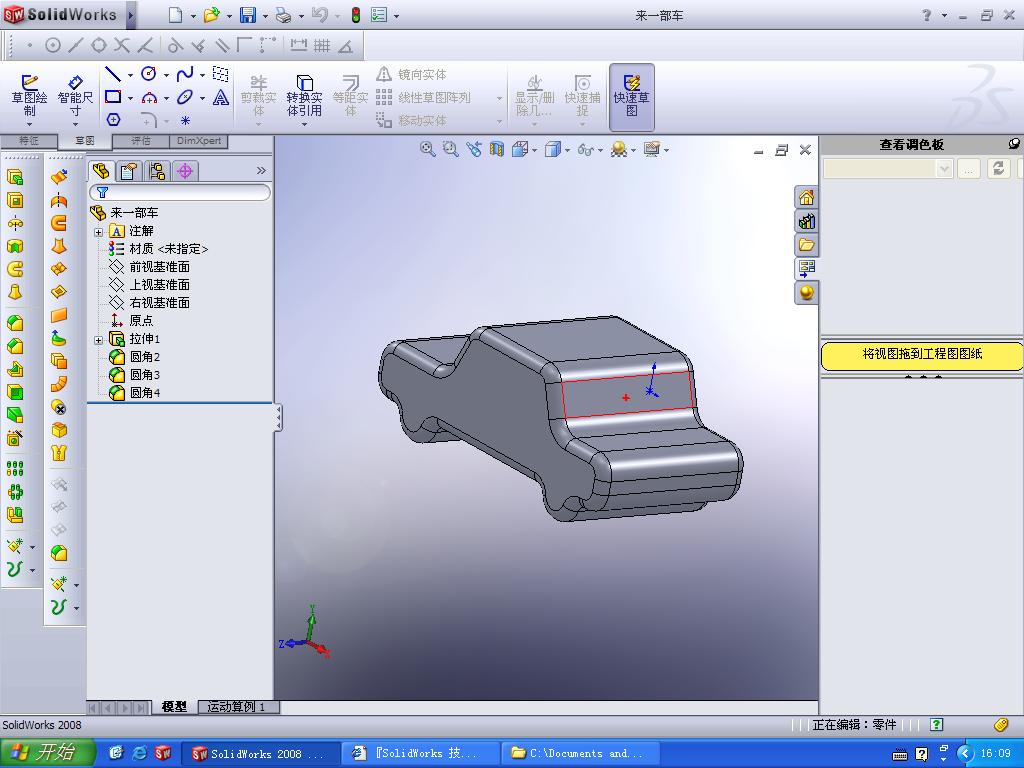Choose the Ellipse sketch tool
1024x768 pixels.
coord(185,97)
